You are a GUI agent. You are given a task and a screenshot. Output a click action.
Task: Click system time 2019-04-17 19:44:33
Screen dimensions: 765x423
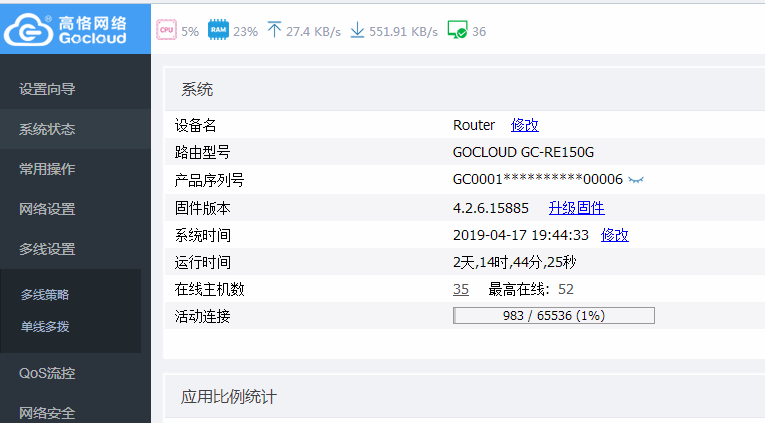coord(521,235)
